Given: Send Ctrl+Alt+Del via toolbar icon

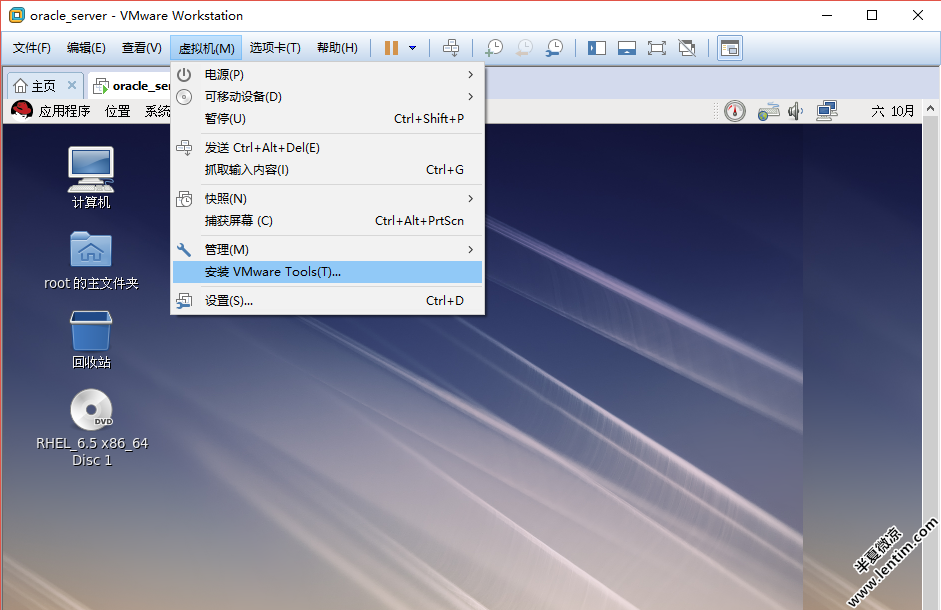Looking at the screenshot, I should pos(451,48).
